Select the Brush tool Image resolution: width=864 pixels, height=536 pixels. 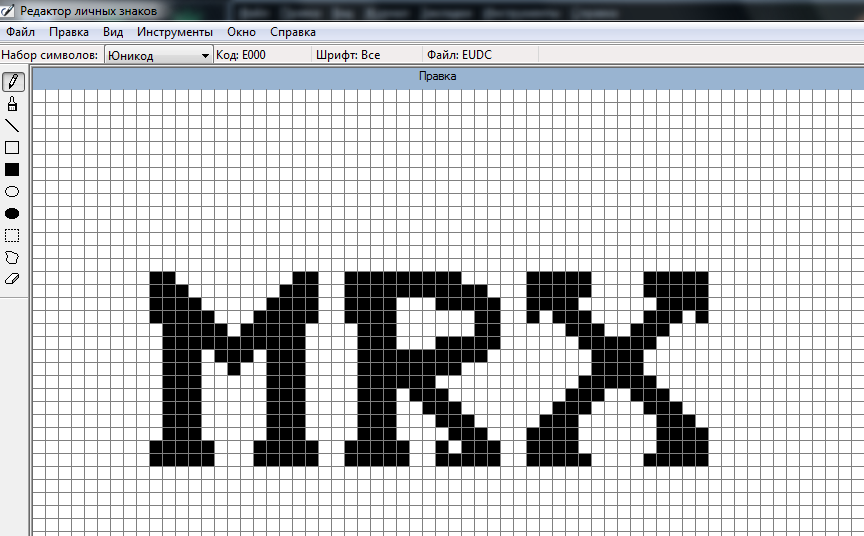[x=13, y=104]
